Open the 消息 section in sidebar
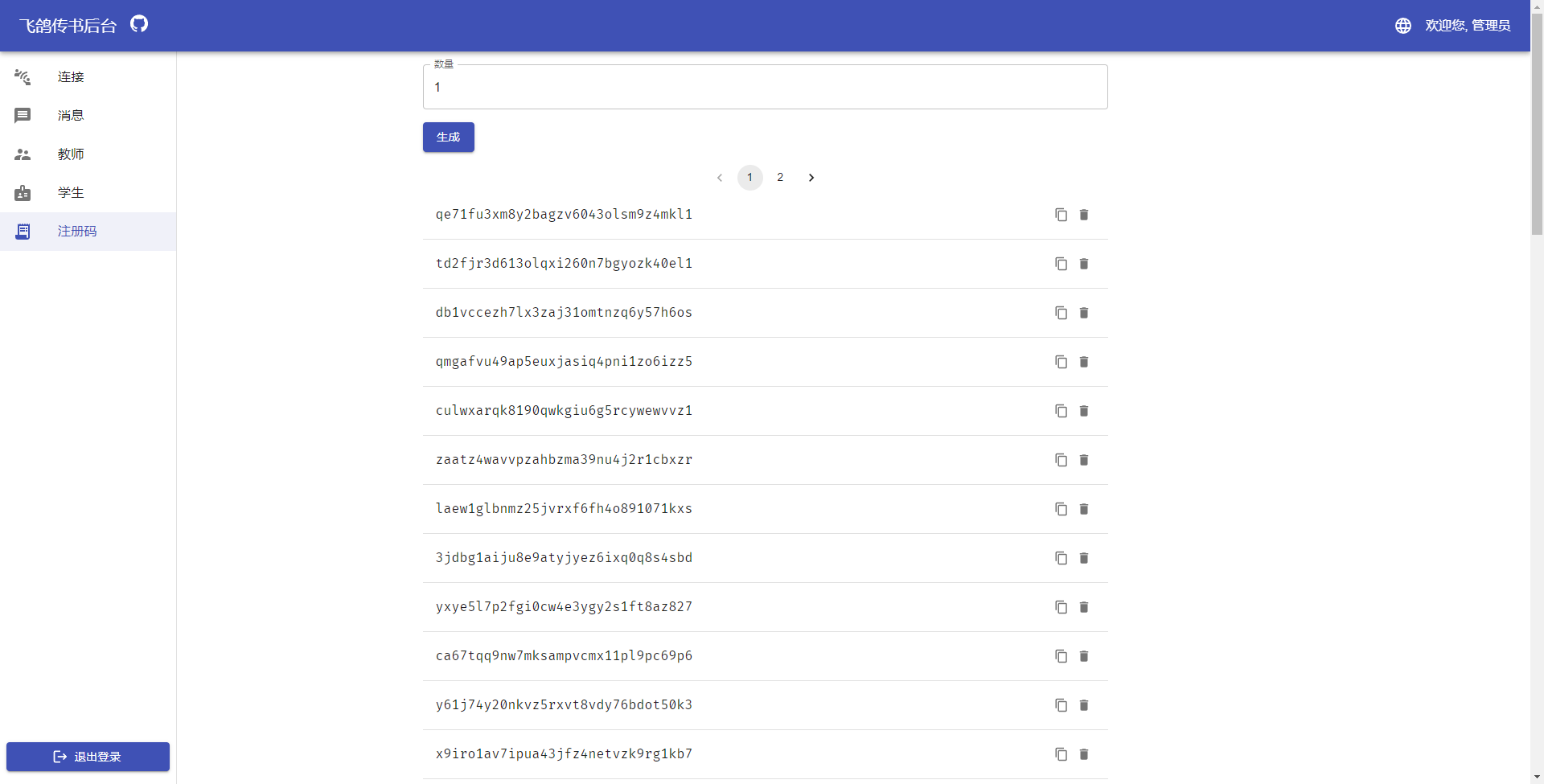 tap(70, 115)
